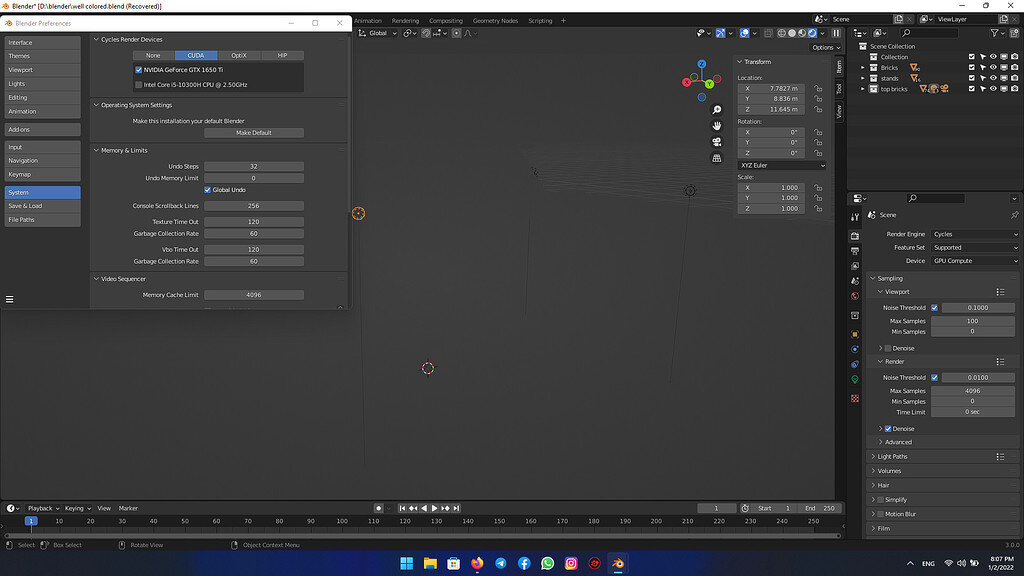Play the animation forward

pos(434,508)
